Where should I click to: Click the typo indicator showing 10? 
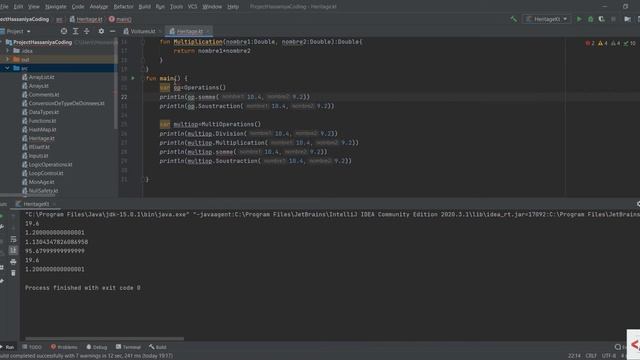point(629,43)
